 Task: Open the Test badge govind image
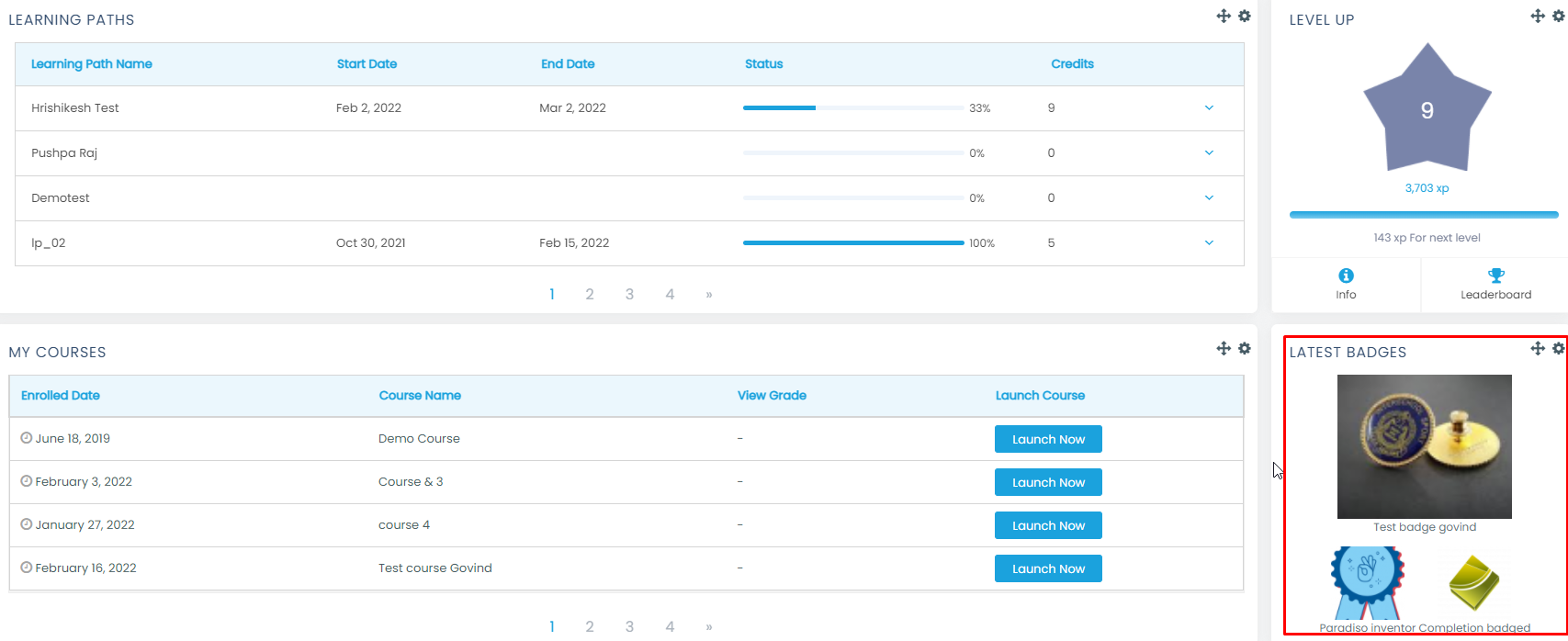1424,446
